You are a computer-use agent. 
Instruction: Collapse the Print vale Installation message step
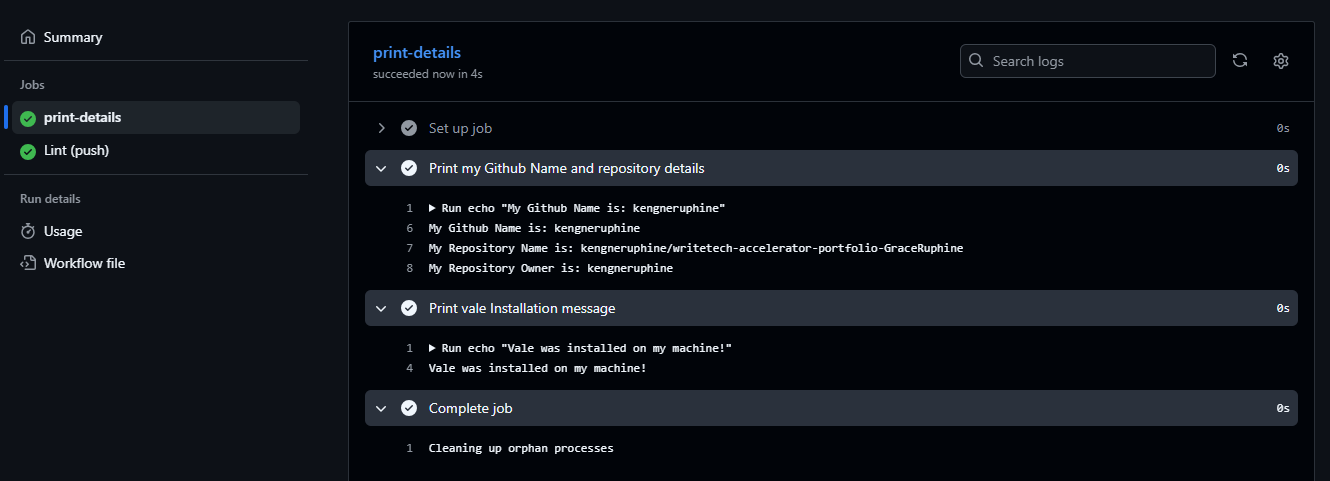[381, 308]
